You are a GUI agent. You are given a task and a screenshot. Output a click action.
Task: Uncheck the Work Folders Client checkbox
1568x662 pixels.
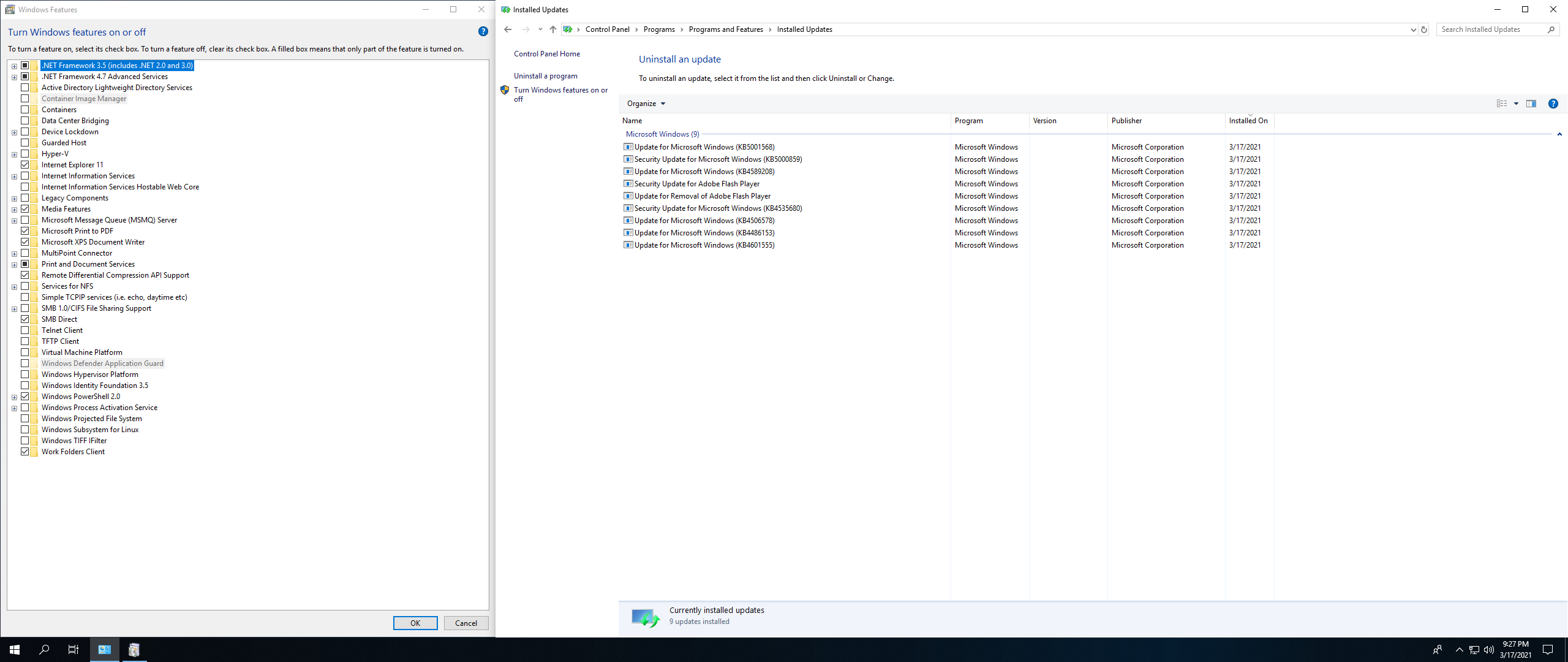(x=25, y=452)
